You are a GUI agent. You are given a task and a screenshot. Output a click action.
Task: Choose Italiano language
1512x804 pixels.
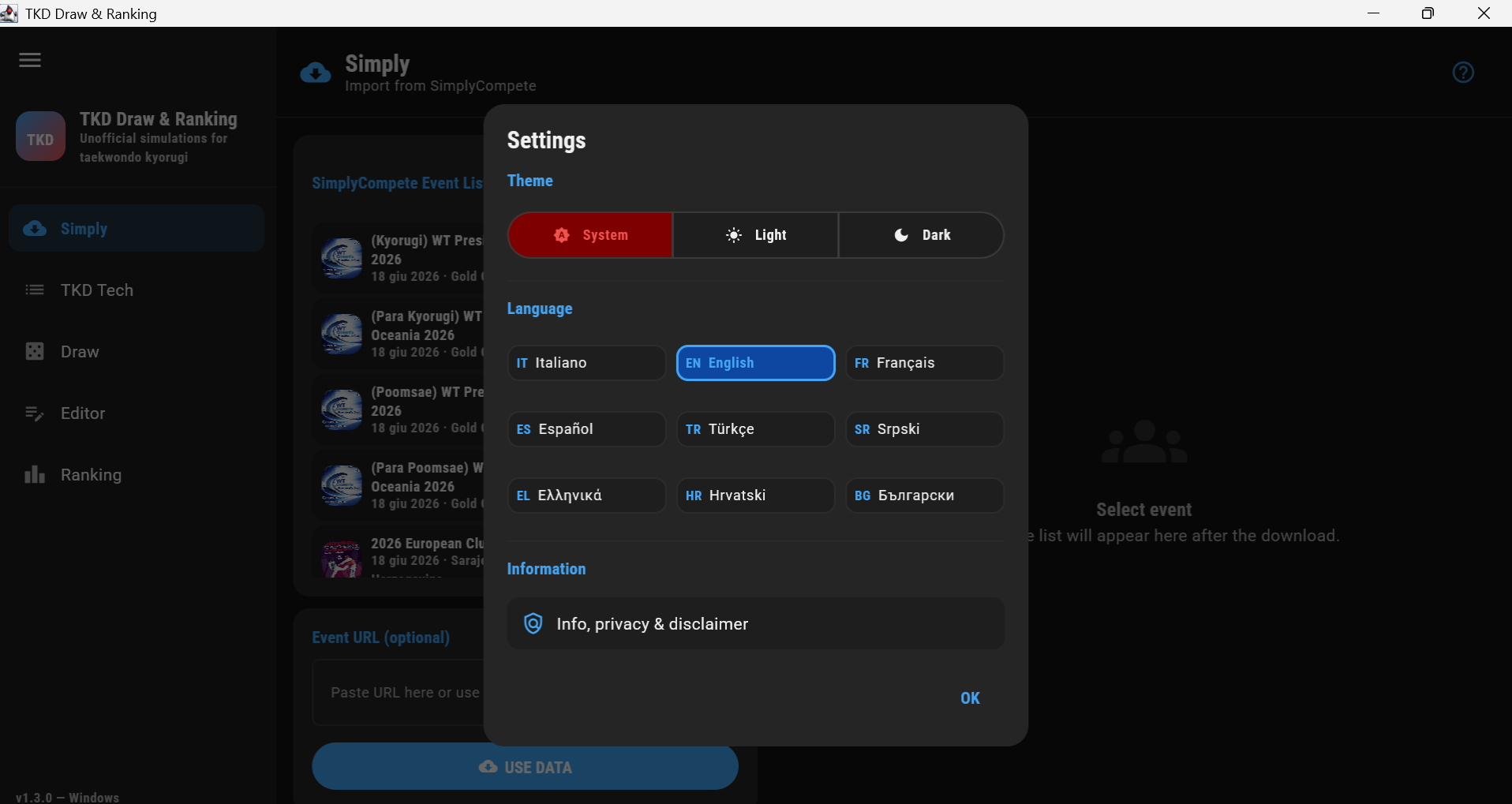[x=586, y=363]
